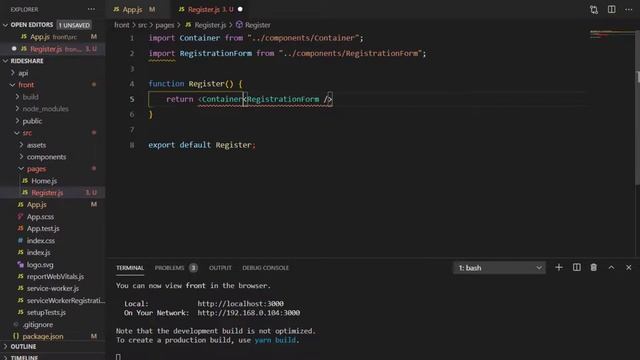Viewport: 640px width, 360px height.
Task: Click the logo.svg file icon
Action: 20,264
